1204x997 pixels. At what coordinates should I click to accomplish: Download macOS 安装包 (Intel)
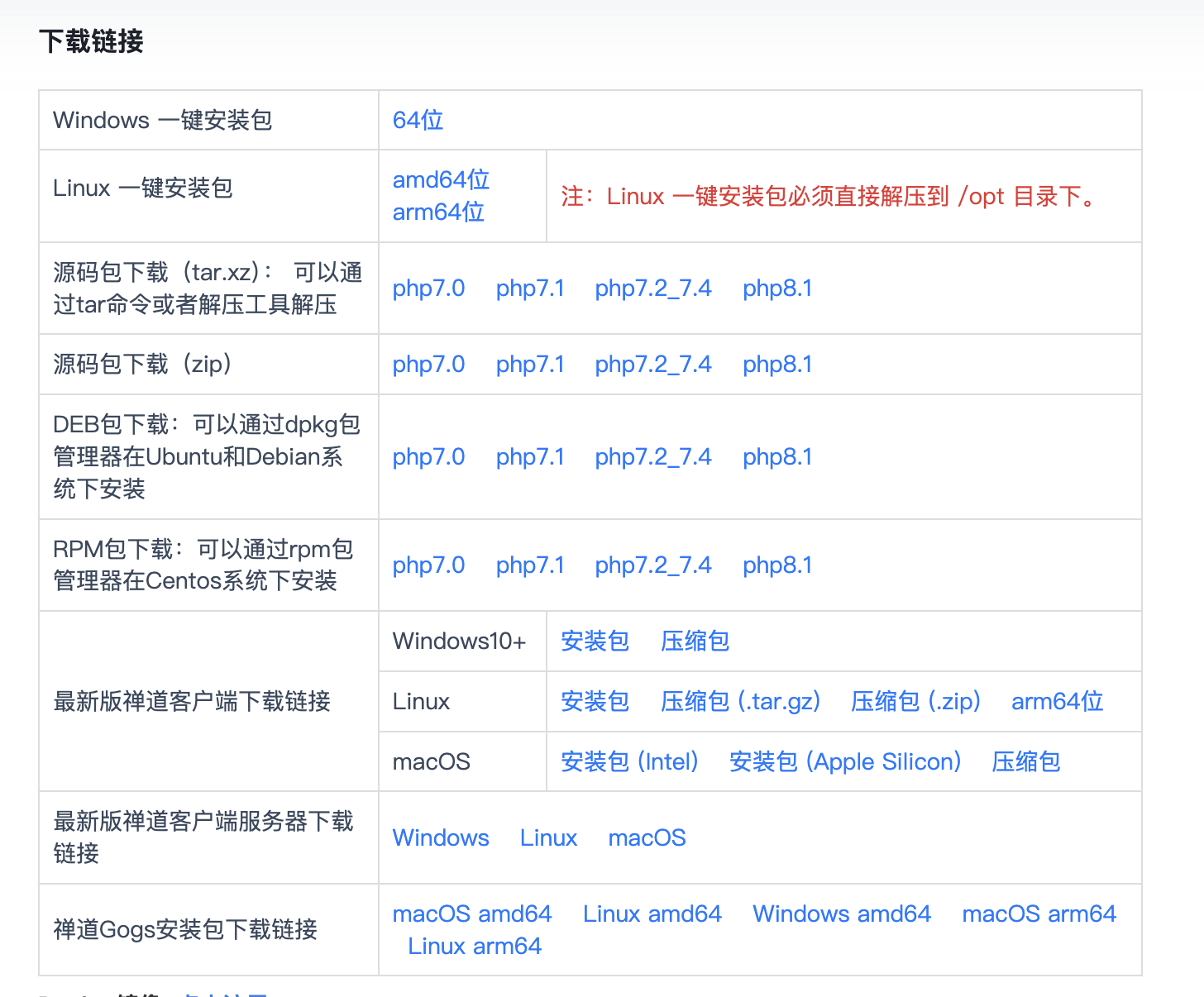point(629,761)
